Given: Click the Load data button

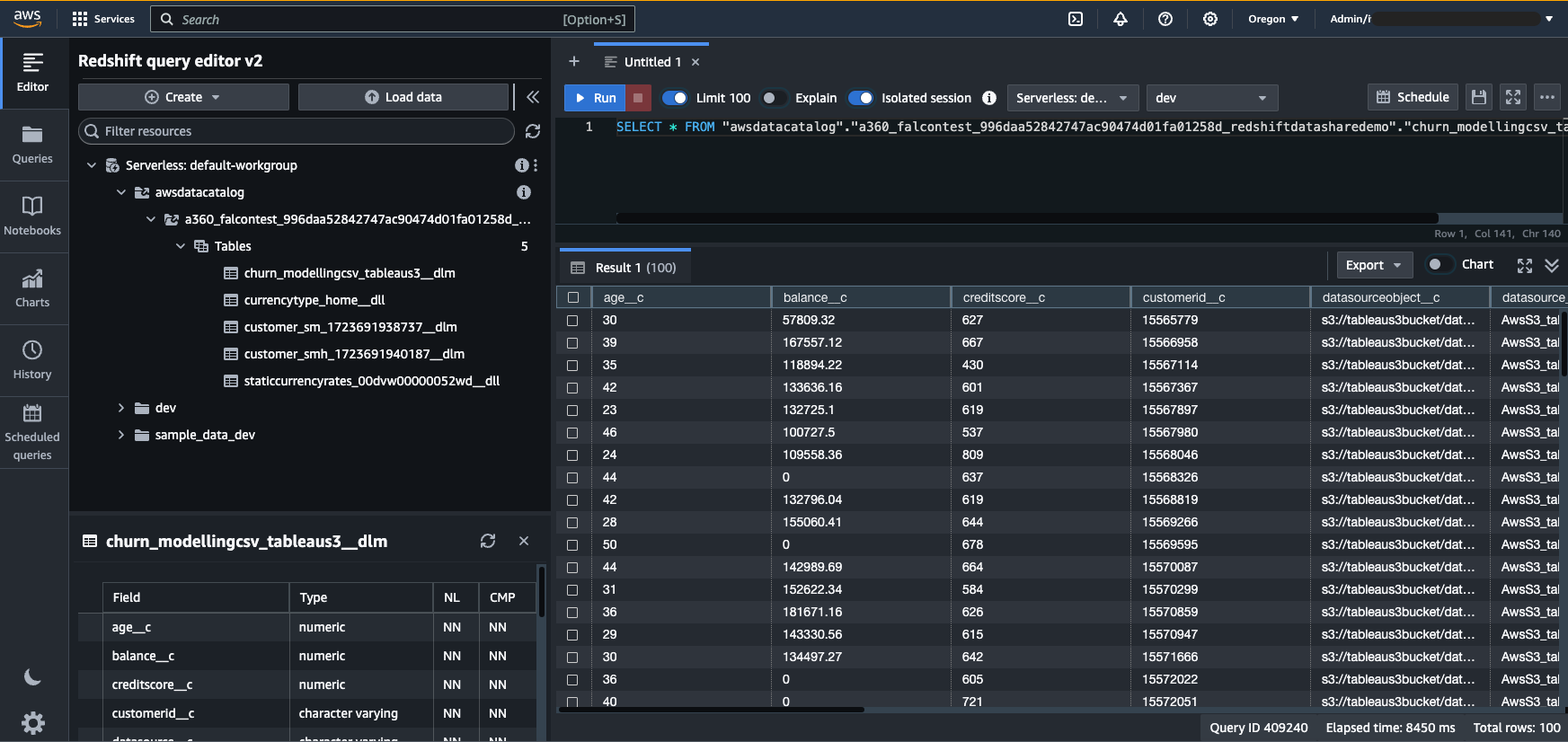Looking at the screenshot, I should point(403,97).
